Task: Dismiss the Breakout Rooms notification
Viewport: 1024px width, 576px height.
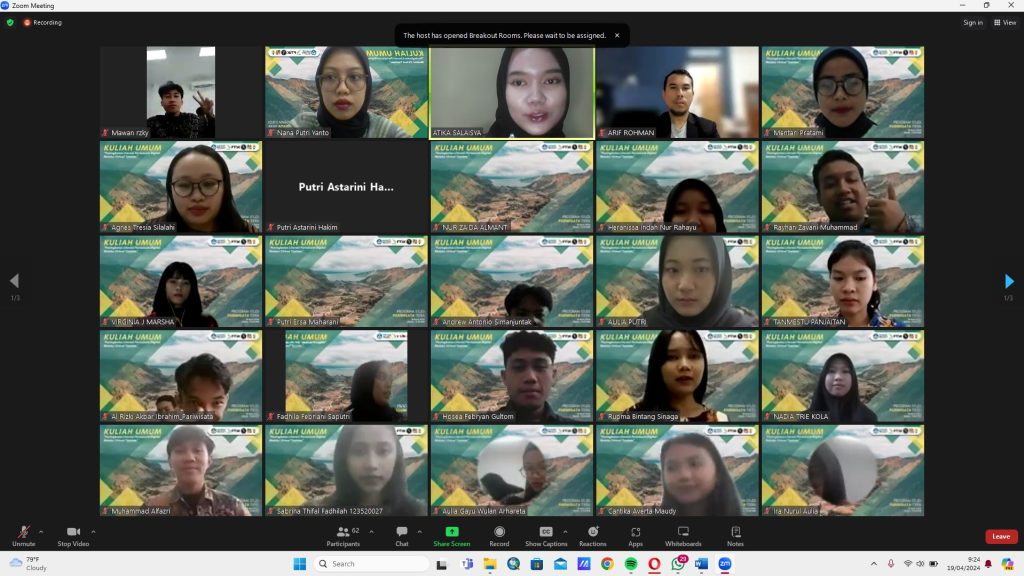Action: pos(617,35)
